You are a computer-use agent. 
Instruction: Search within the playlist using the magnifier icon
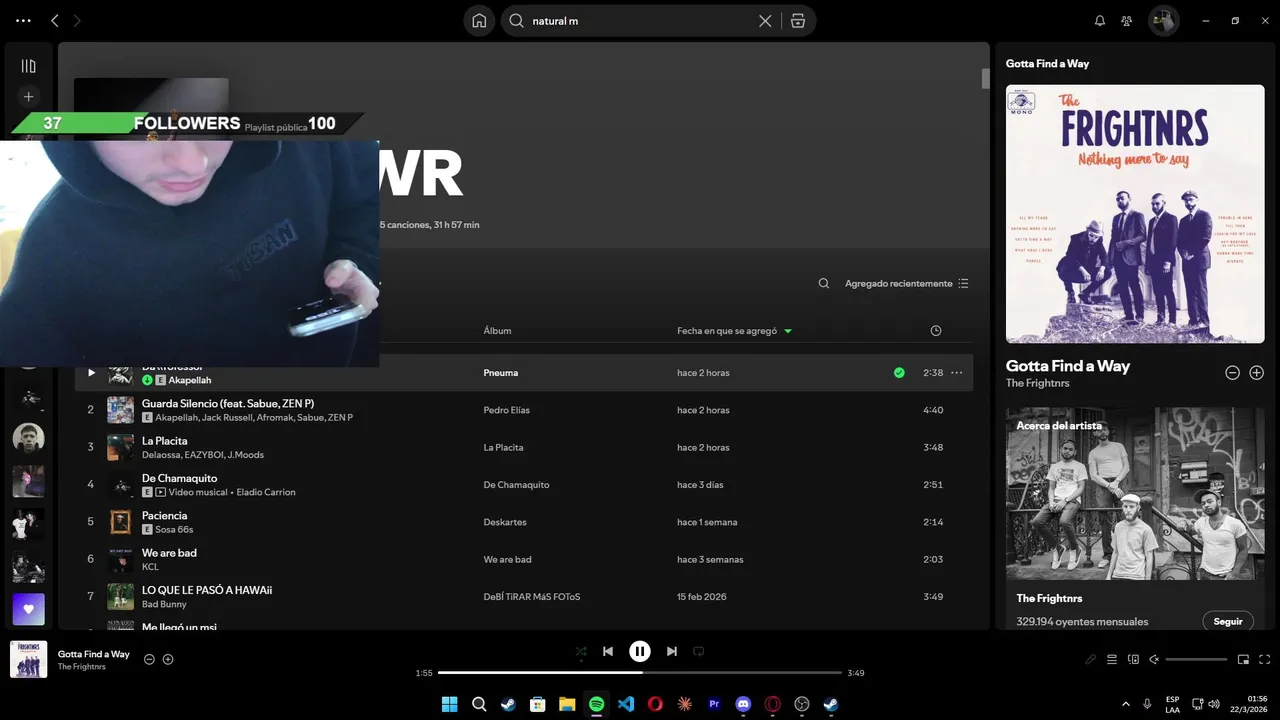(824, 284)
